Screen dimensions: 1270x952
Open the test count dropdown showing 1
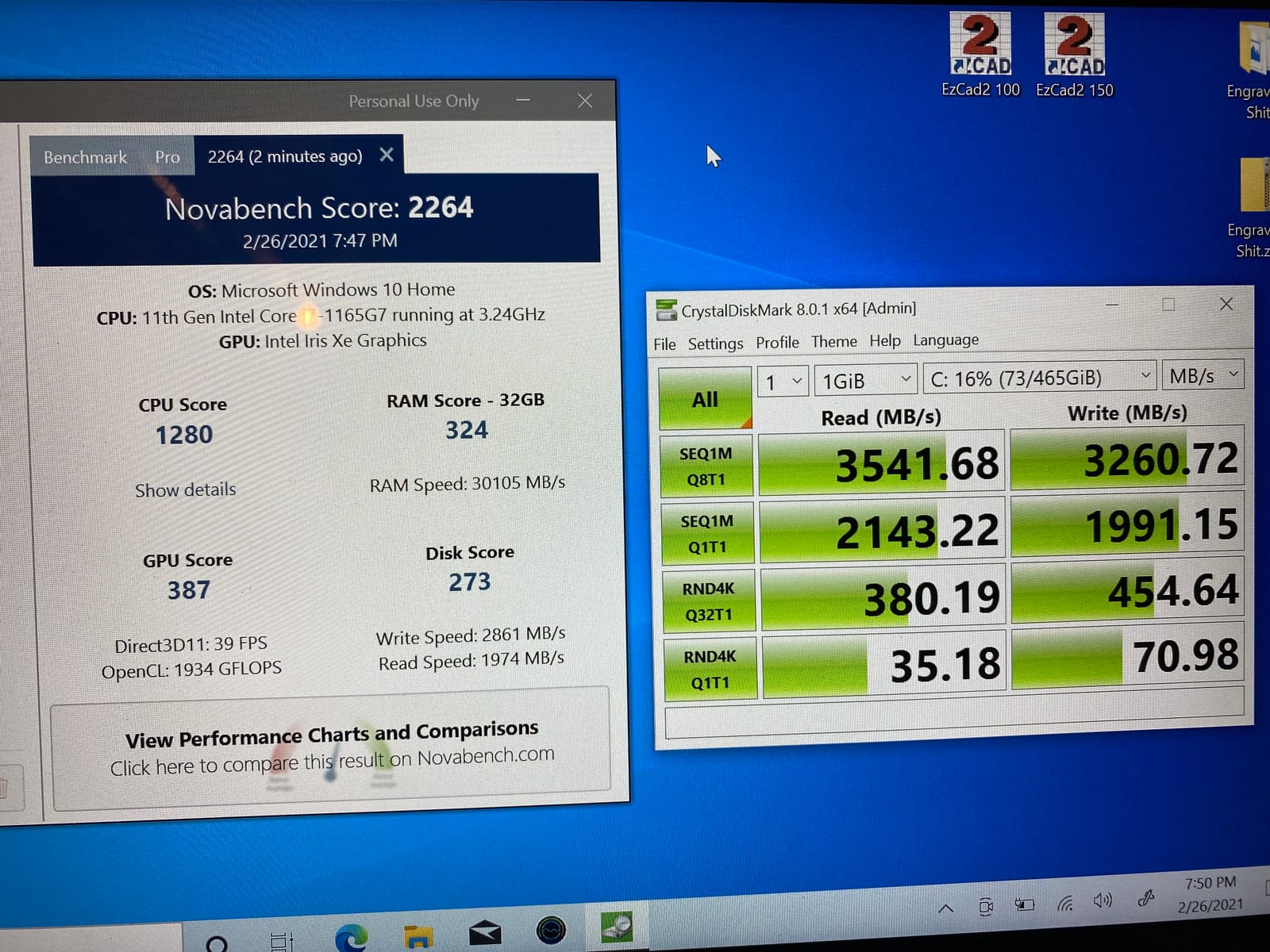[783, 382]
